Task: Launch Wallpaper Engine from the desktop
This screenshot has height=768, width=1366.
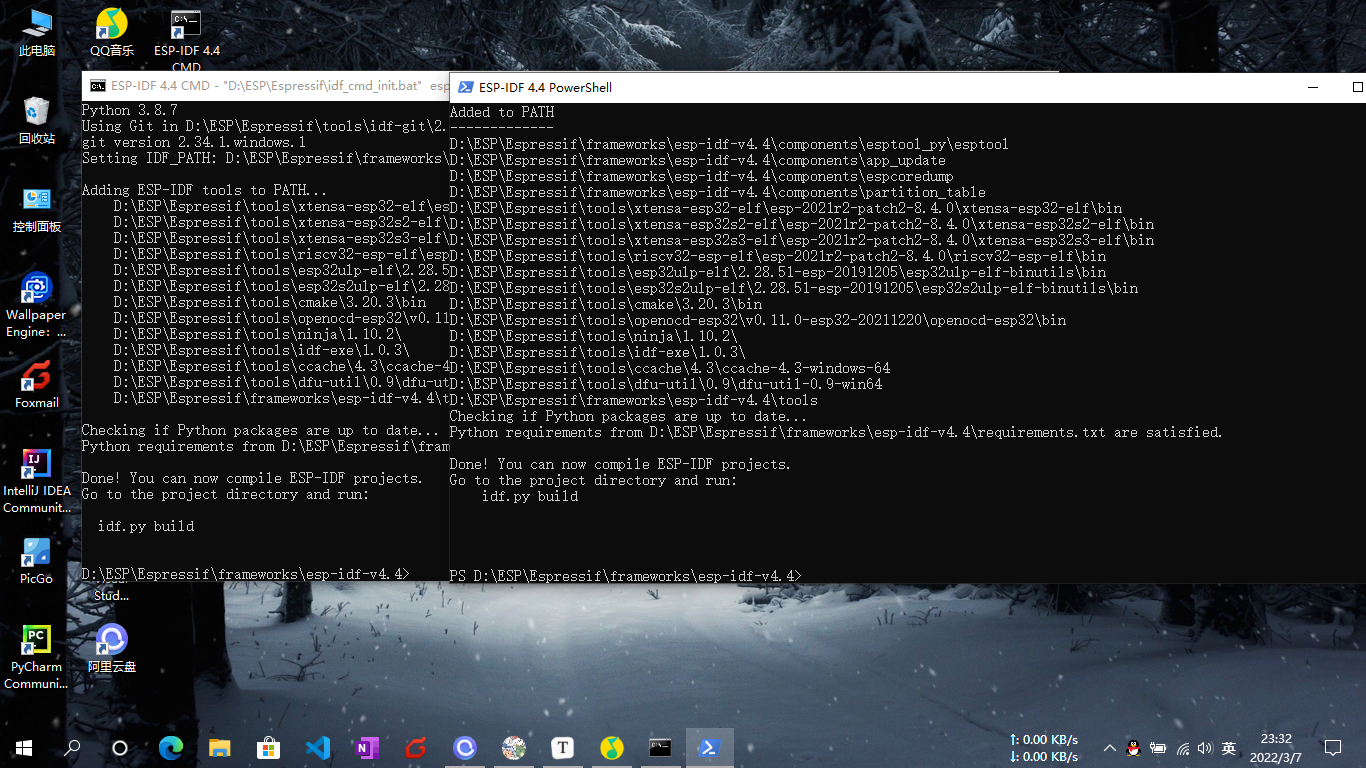Action: [37, 305]
